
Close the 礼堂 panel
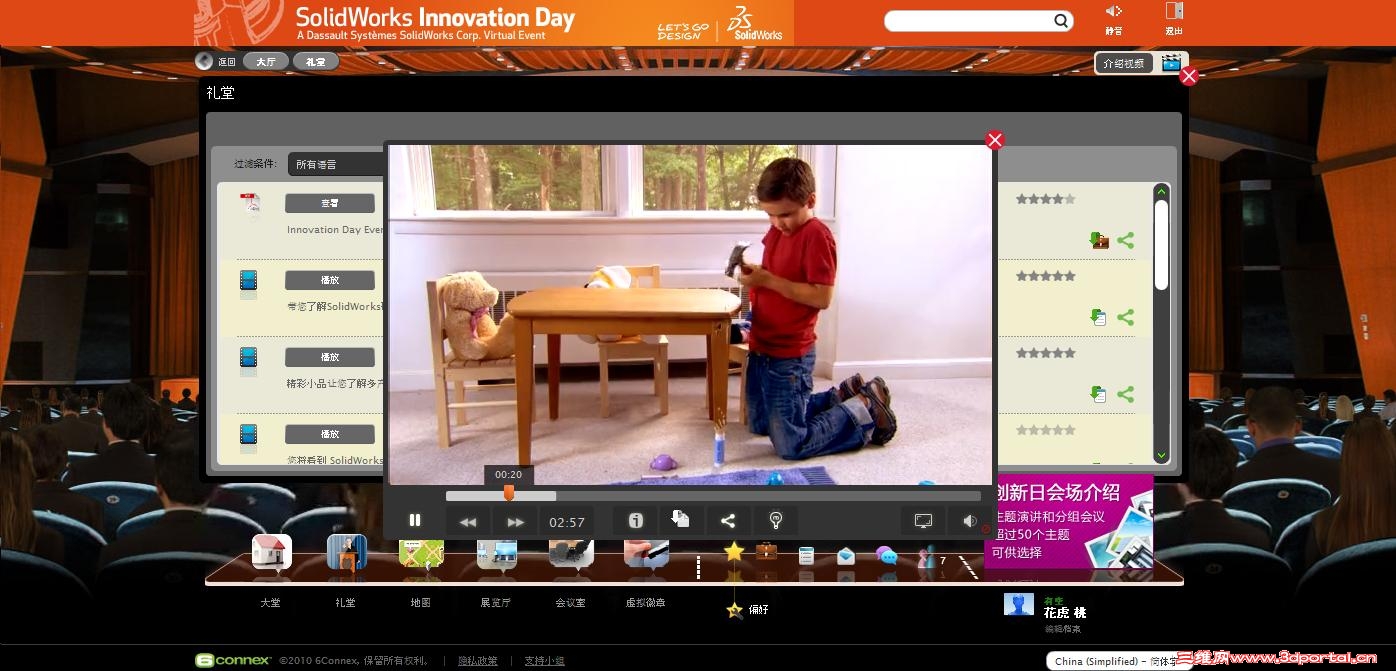pos(1188,76)
